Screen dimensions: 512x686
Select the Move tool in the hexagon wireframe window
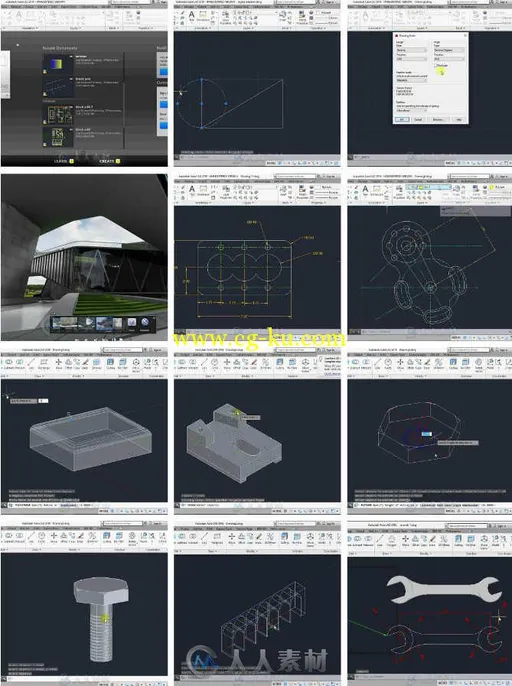[400, 364]
